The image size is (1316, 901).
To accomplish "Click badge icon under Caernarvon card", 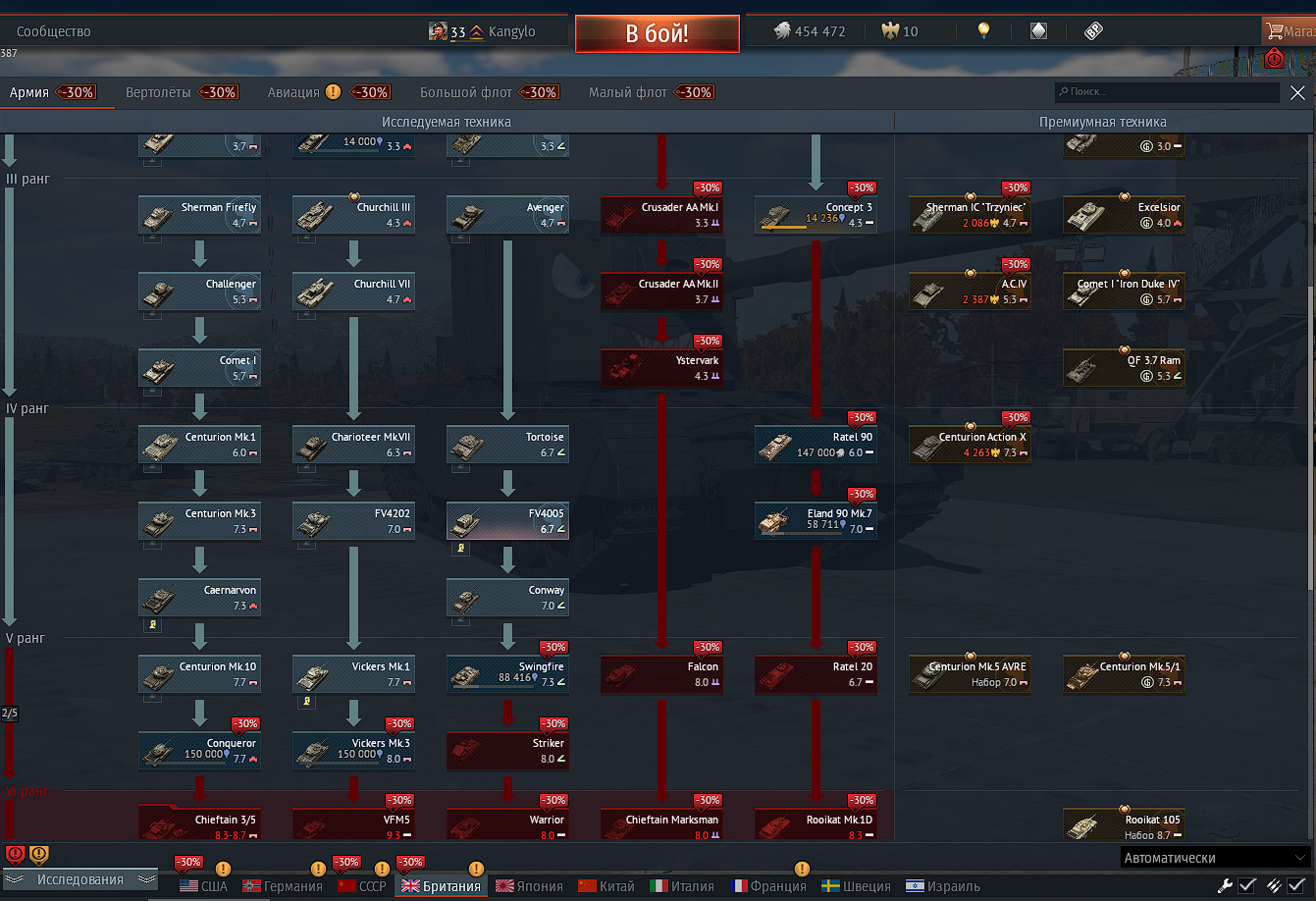I will [x=153, y=624].
